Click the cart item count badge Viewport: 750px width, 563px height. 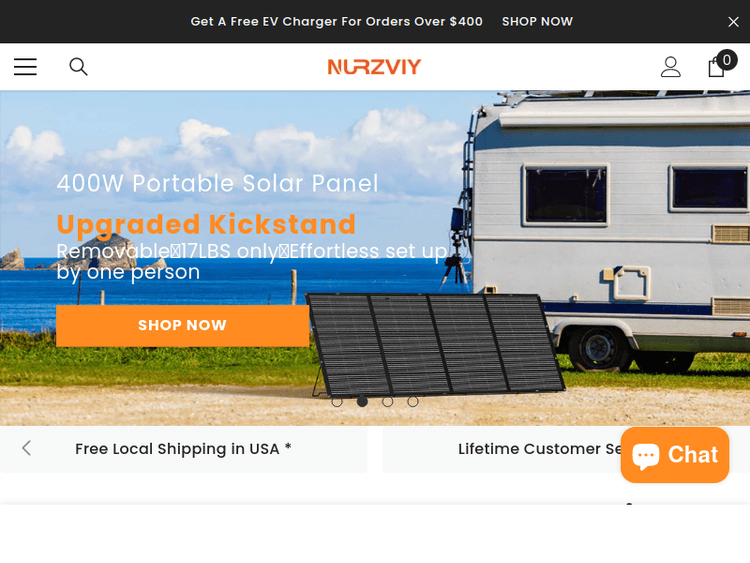tap(727, 60)
